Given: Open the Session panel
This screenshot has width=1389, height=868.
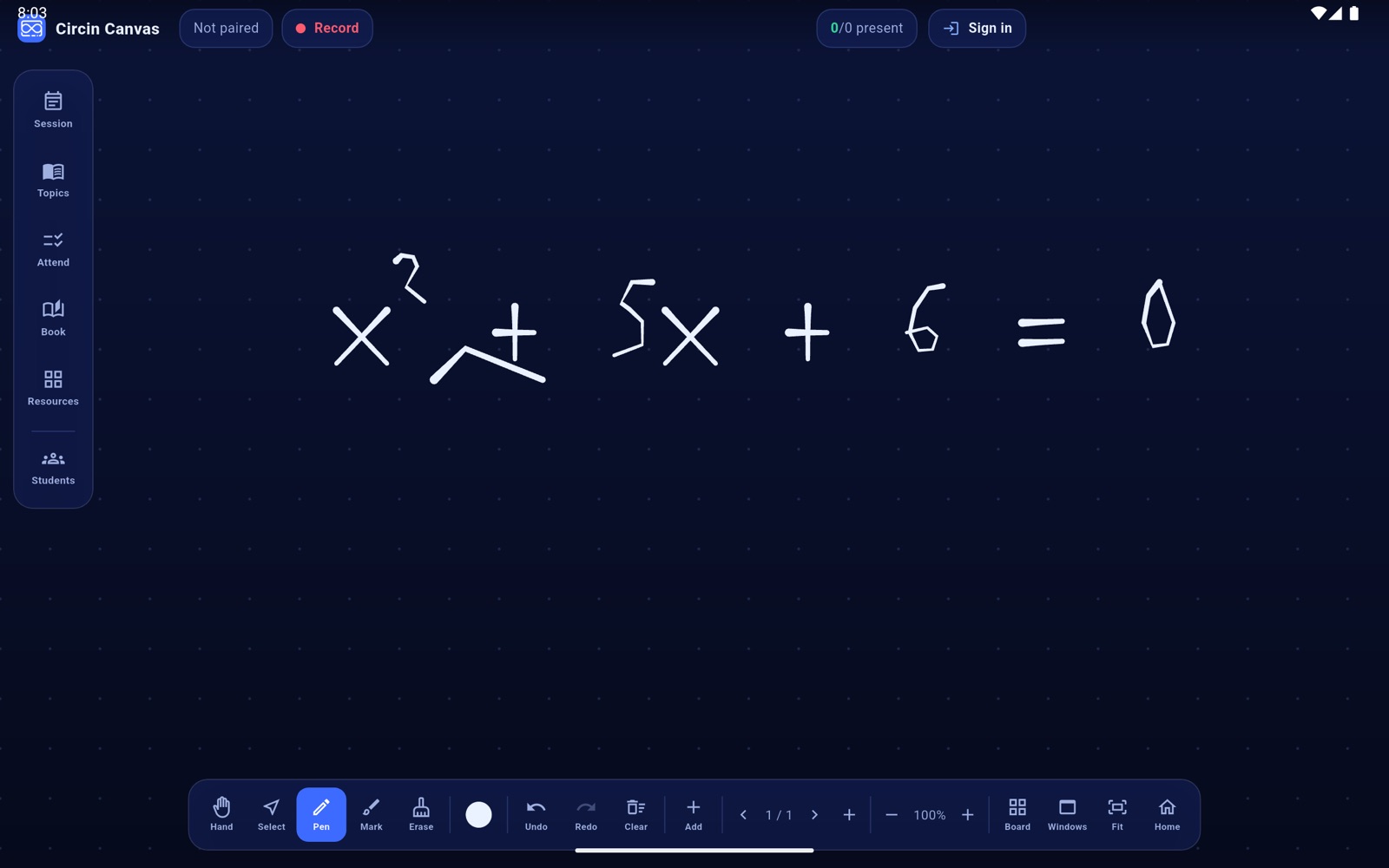Looking at the screenshot, I should pyautogui.click(x=53, y=109).
